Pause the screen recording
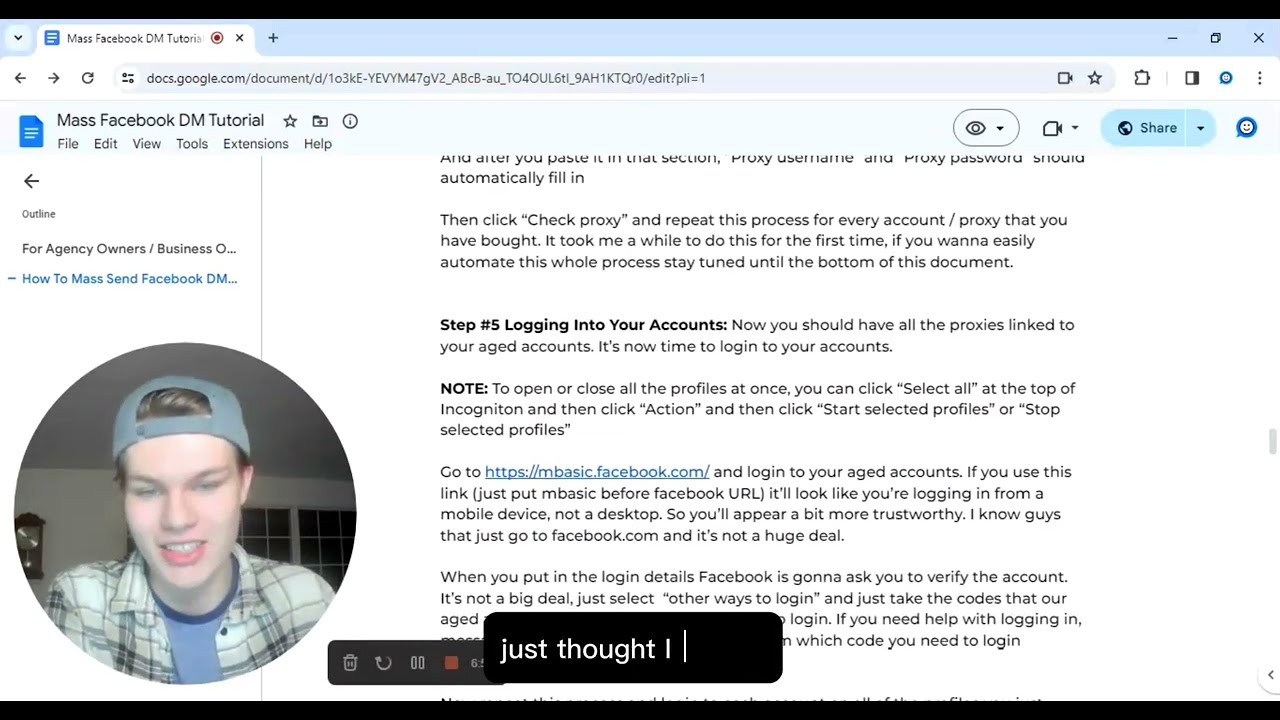Screen dimensions: 1280x720 pyautogui.click(x=418, y=663)
